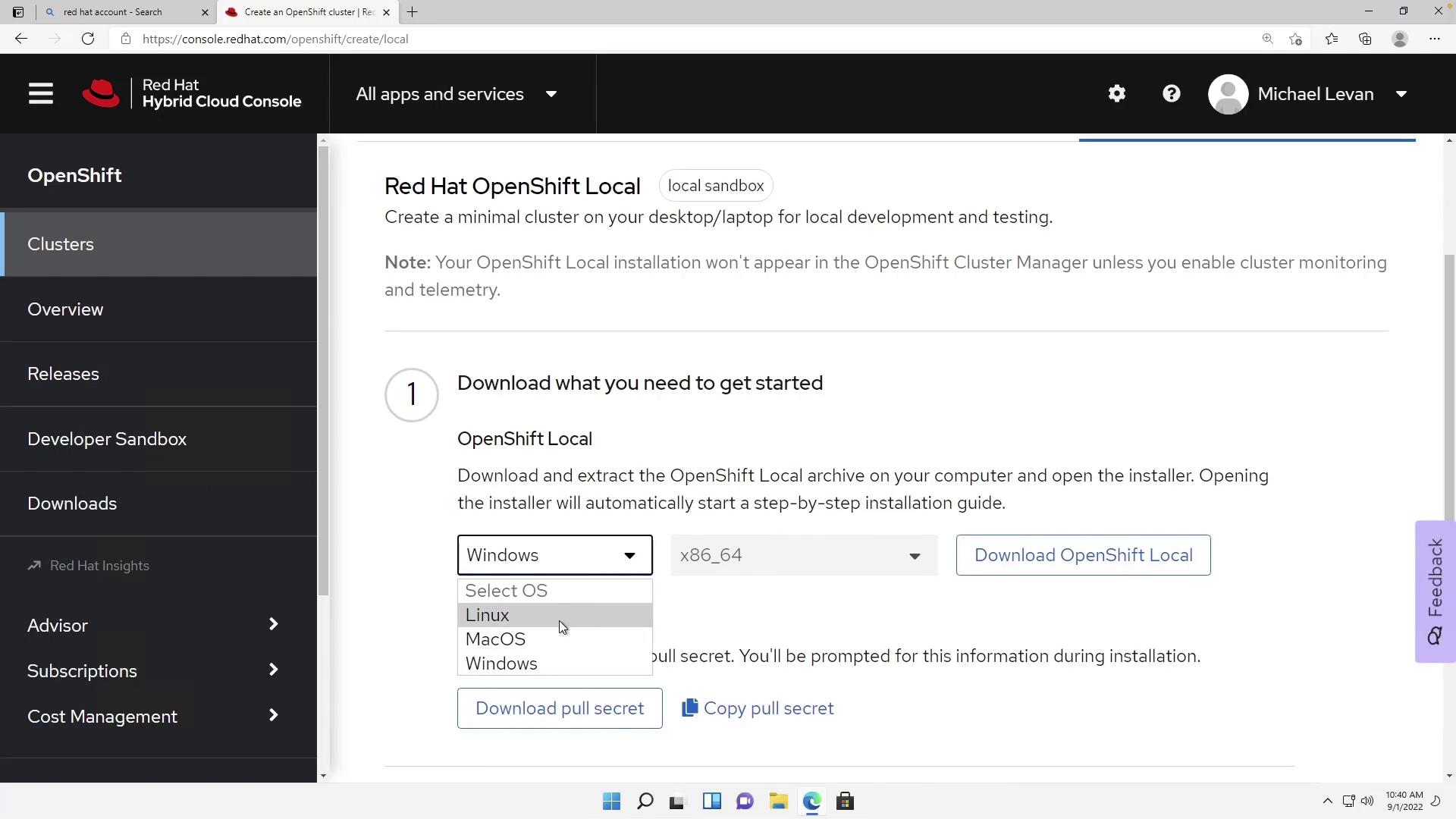Open Microsoft Store from taskbar
1456x819 pixels.
coord(845,802)
